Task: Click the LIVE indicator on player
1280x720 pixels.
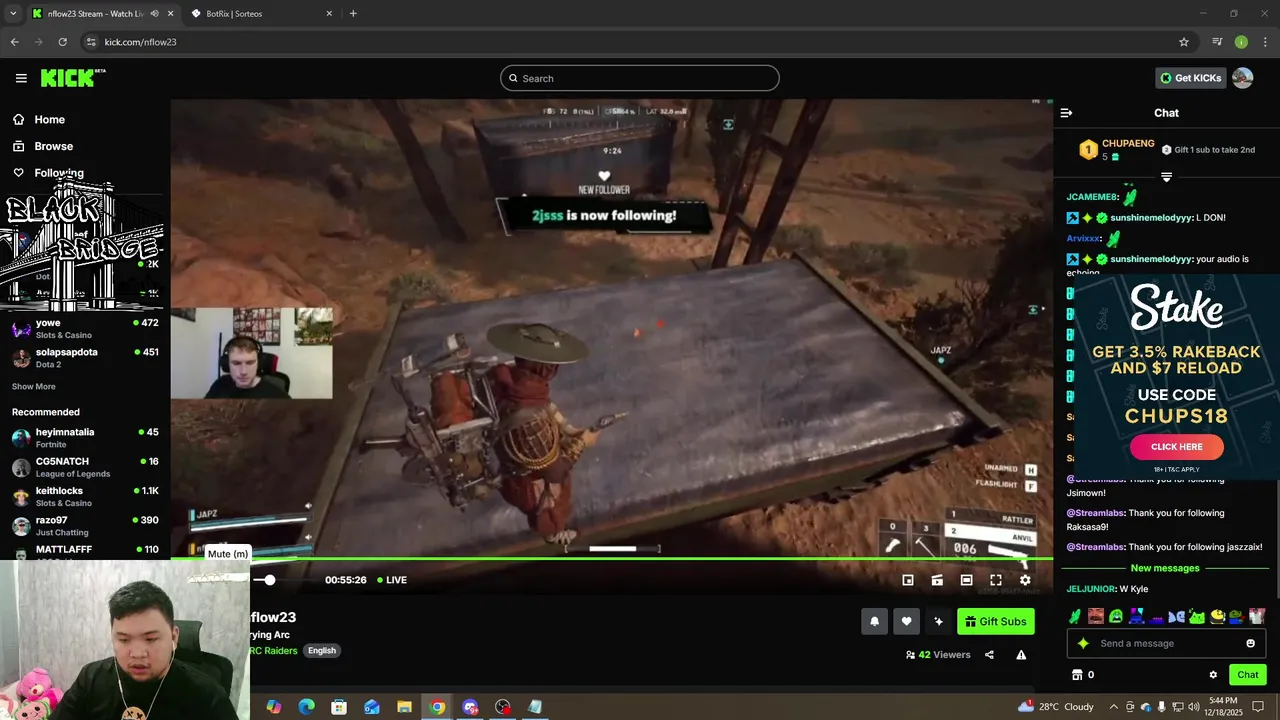Action: [x=392, y=580]
